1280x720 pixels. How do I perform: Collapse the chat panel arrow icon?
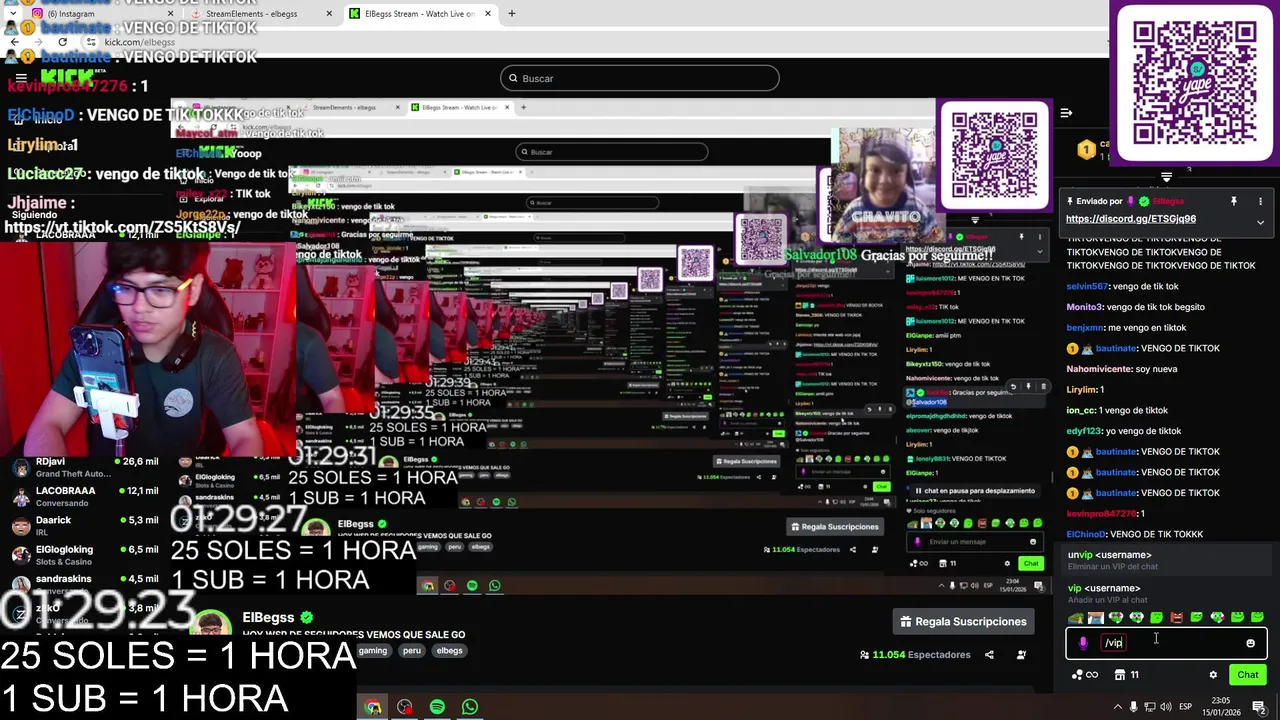click(x=1066, y=113)
